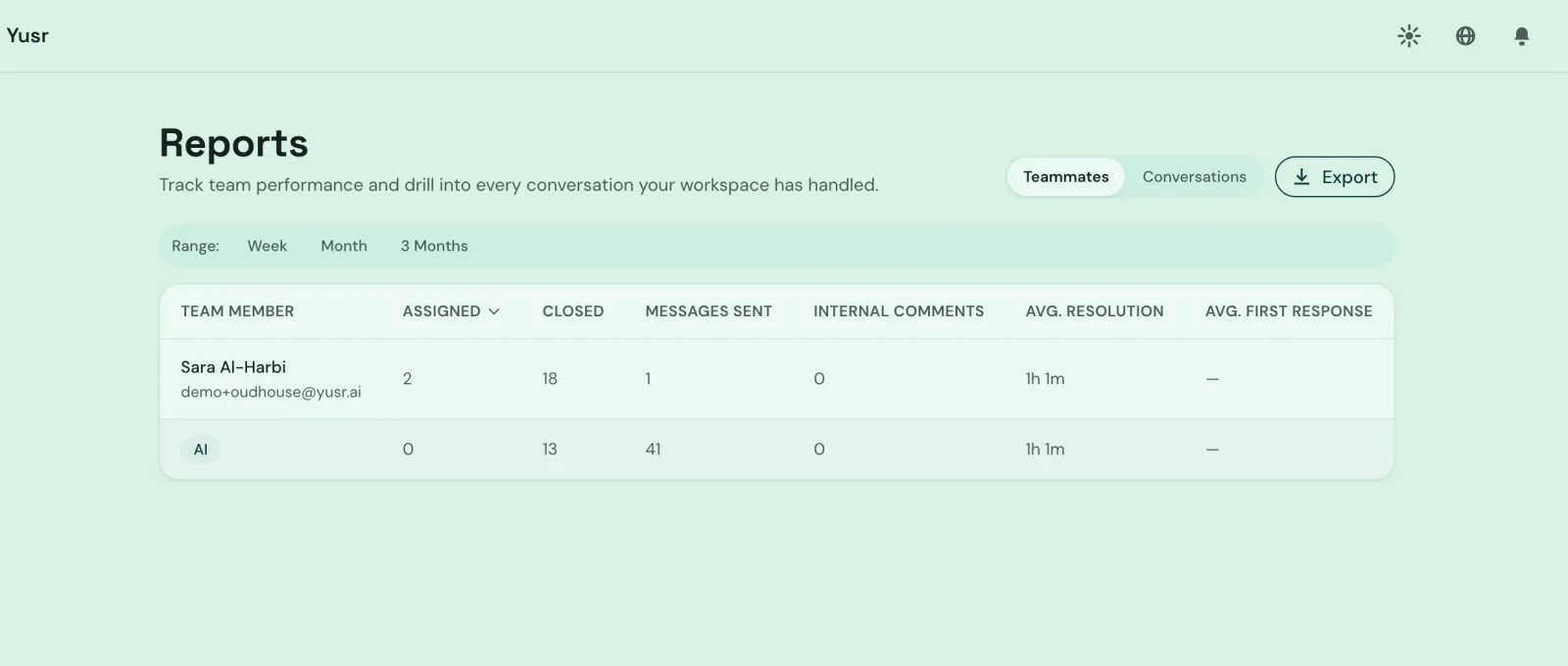
Task: Sort by the Avg. Resolution column header
Action: [1095, 311]
